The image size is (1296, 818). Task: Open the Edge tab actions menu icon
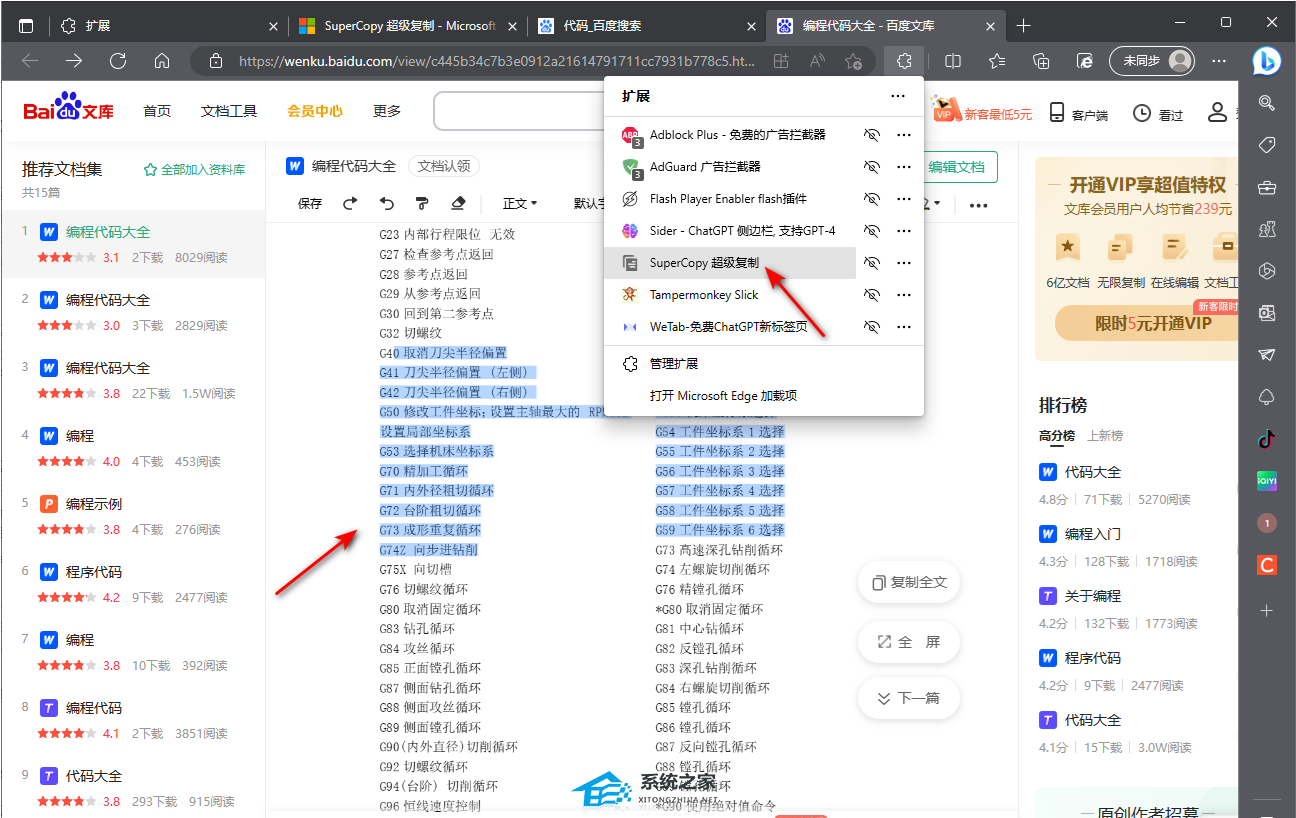point(26,26)
